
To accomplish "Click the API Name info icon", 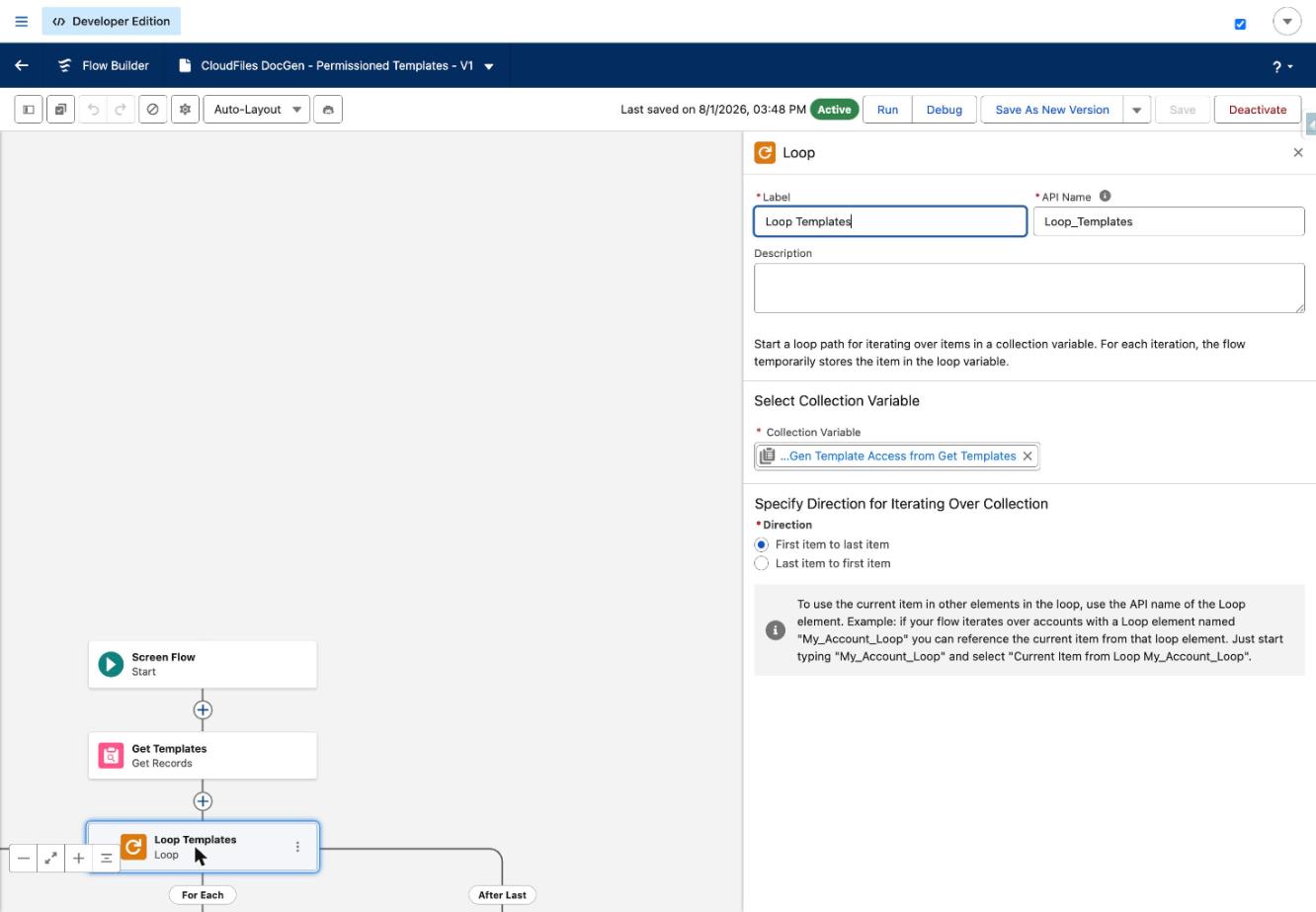I will click(x=1105, y=196).
